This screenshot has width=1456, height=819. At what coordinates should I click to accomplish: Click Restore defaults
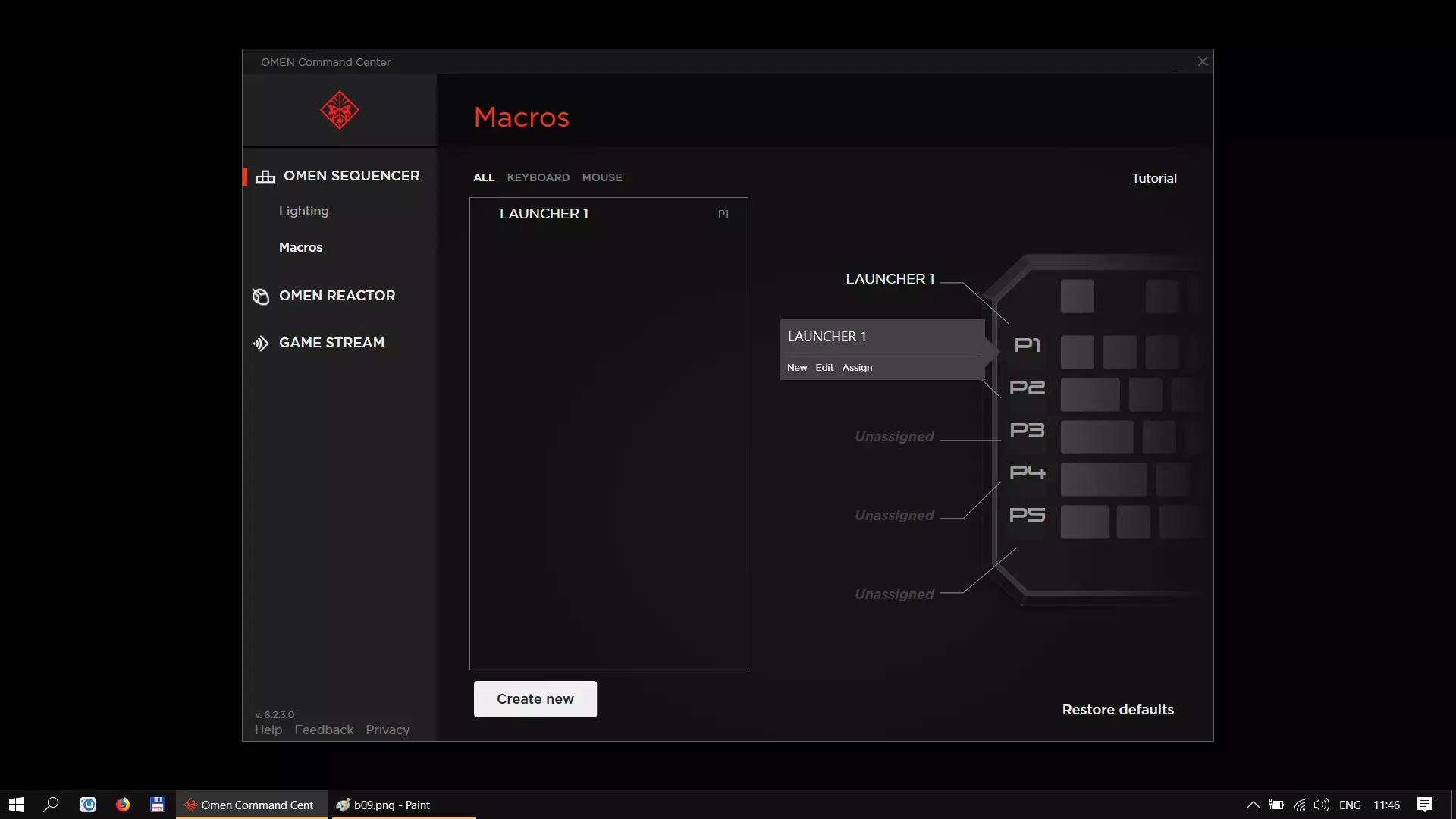pos(1118,710)
